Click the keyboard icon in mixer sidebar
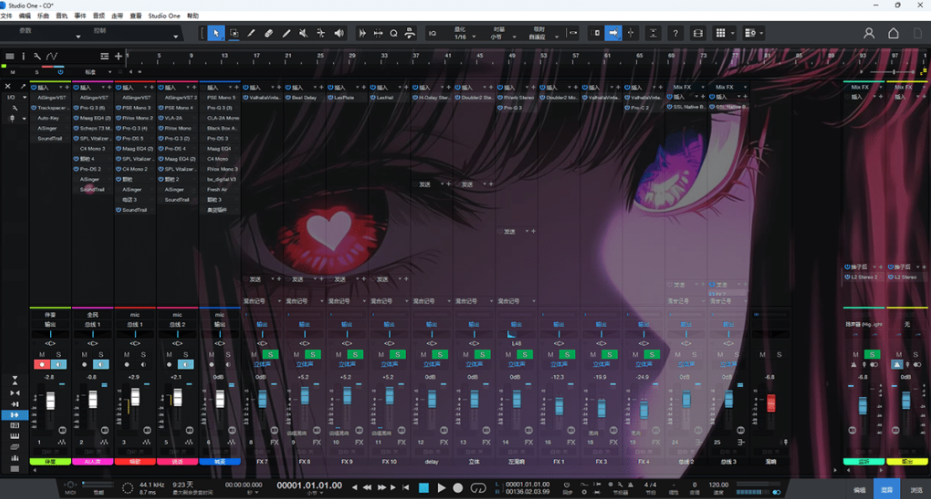 point(15,436)
